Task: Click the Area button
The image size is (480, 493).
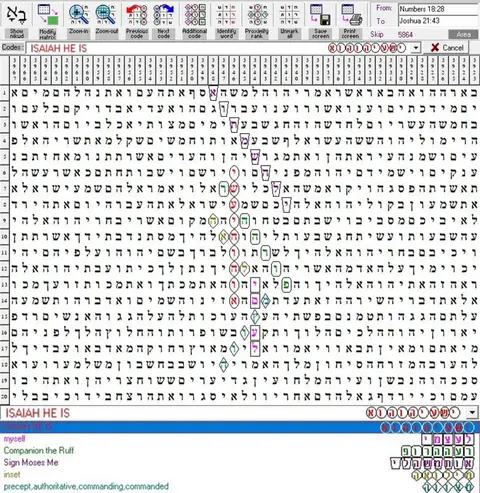Action: point(463,34)
